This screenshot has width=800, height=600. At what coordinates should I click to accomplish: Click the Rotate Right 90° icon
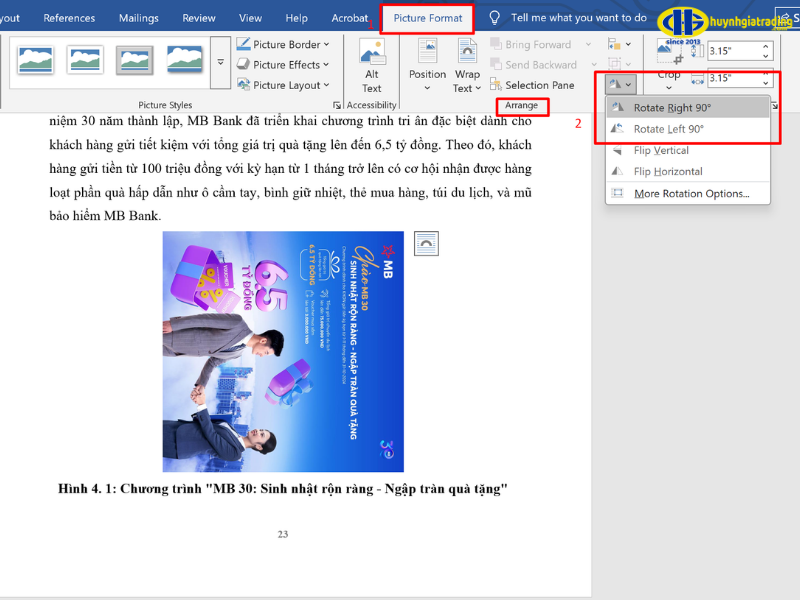coord(618,107)
